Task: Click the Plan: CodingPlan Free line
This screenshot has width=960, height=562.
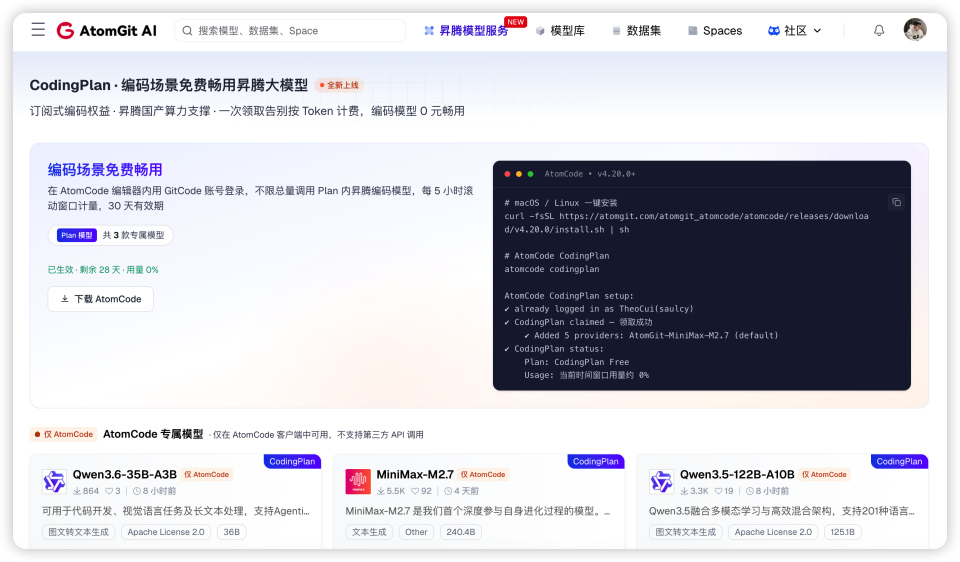Action: pos(576,362)
